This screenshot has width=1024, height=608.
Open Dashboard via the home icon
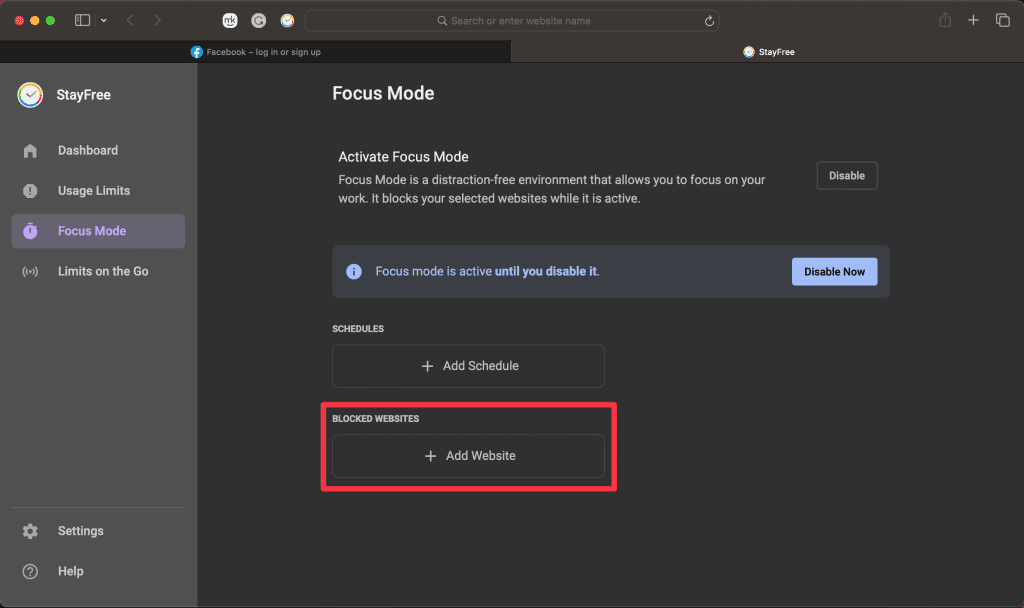(x=30, y=151)
